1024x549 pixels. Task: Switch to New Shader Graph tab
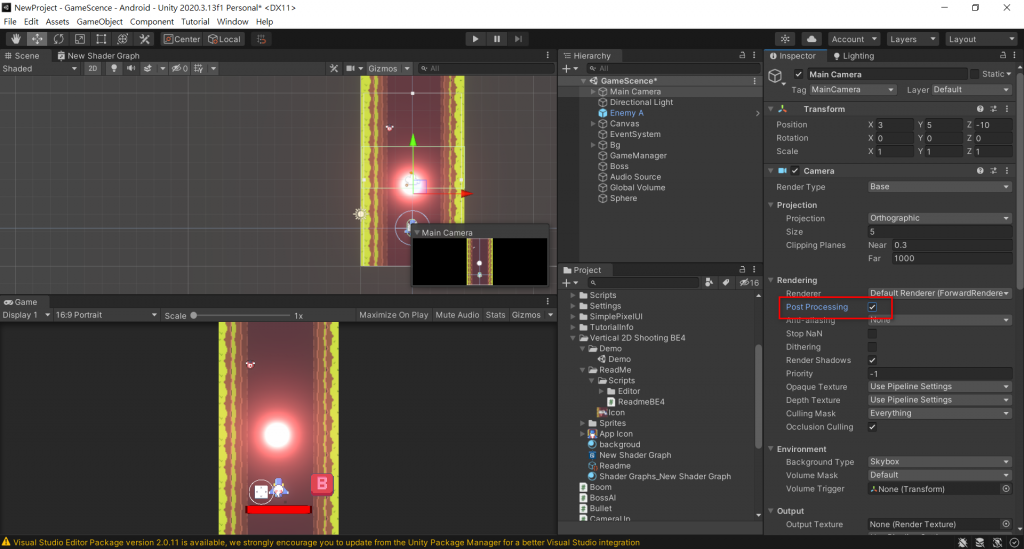[x=98, y=55]
